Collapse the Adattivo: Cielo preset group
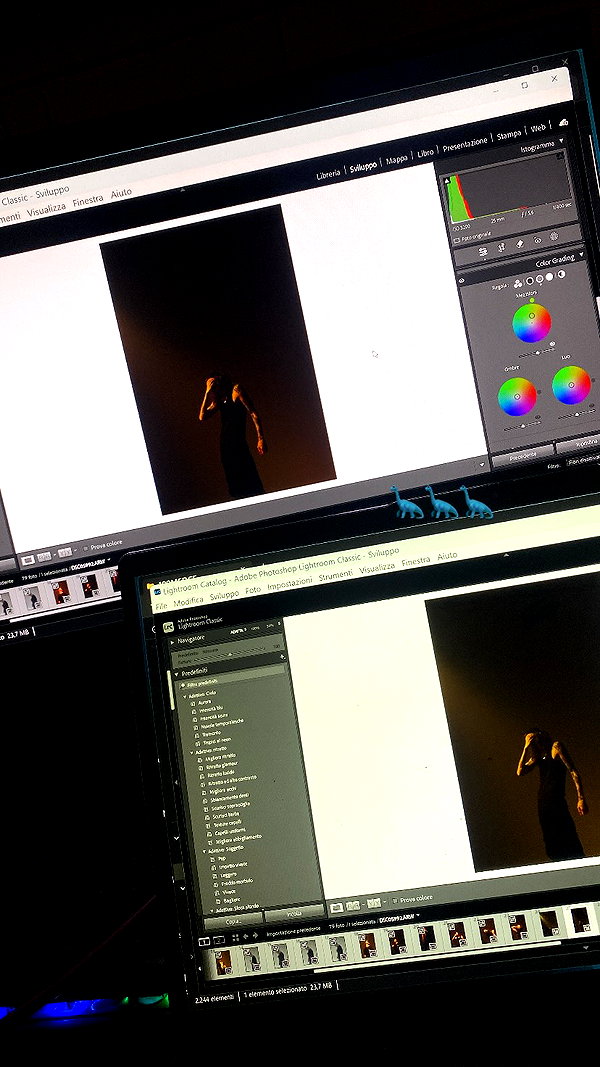600x1067 pixels. (x=184, y=697)
